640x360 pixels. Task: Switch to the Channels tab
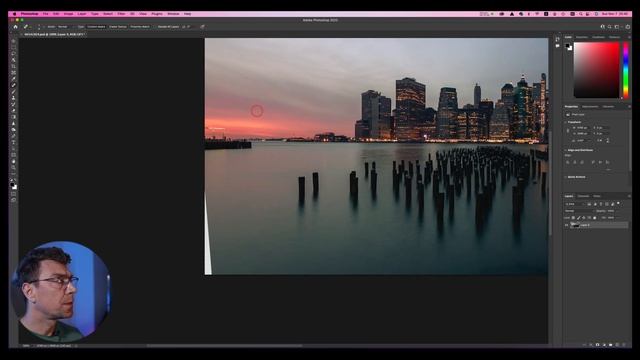click(583, 196)
